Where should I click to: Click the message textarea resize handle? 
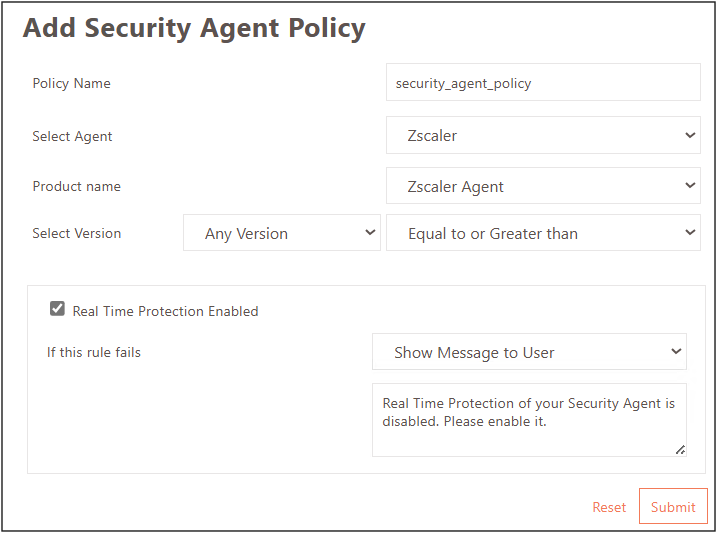click(x=680, y=450)
